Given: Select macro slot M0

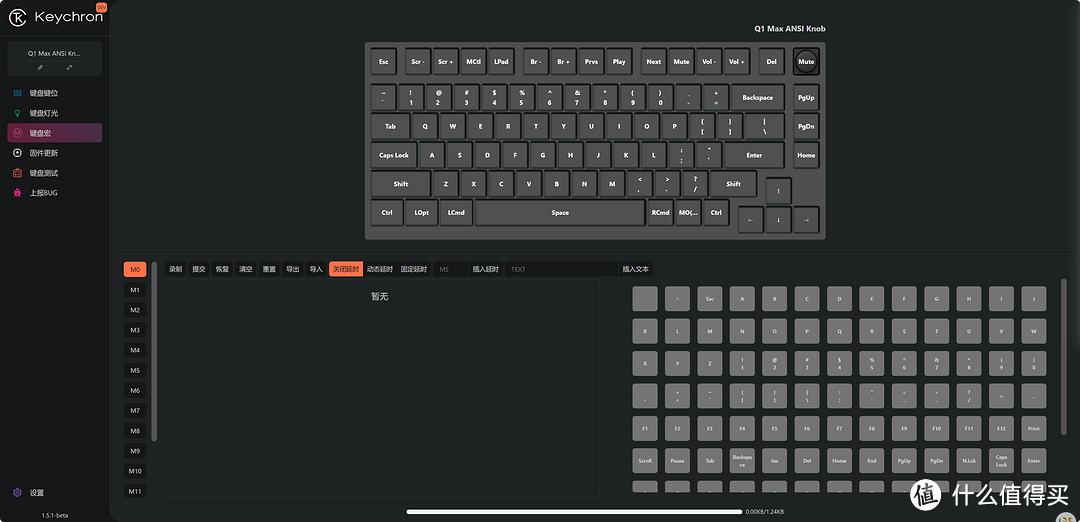Looking at the screenshot, I should pyautogui.click(x=135, y=269).
